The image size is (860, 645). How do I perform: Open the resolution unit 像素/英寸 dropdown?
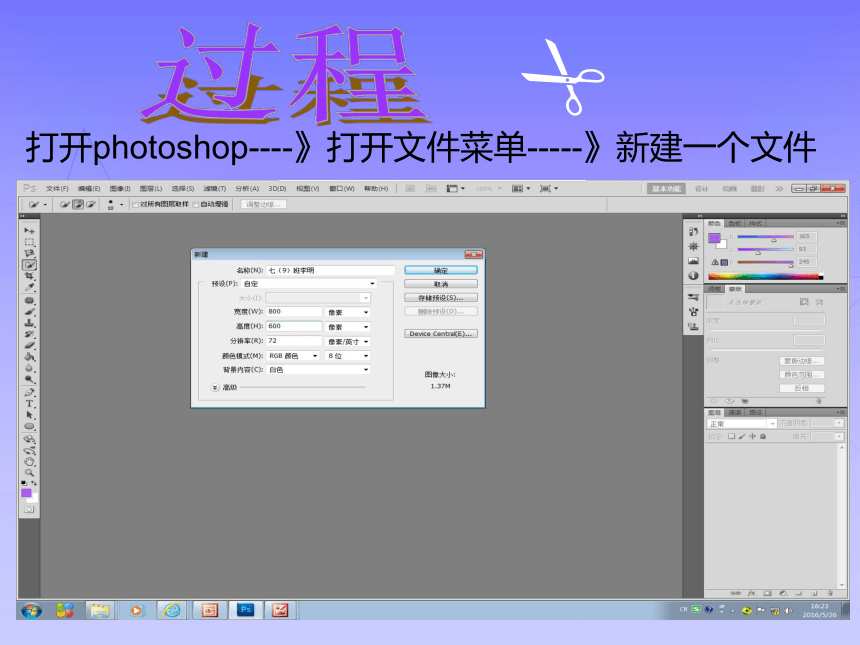[348, 342]
